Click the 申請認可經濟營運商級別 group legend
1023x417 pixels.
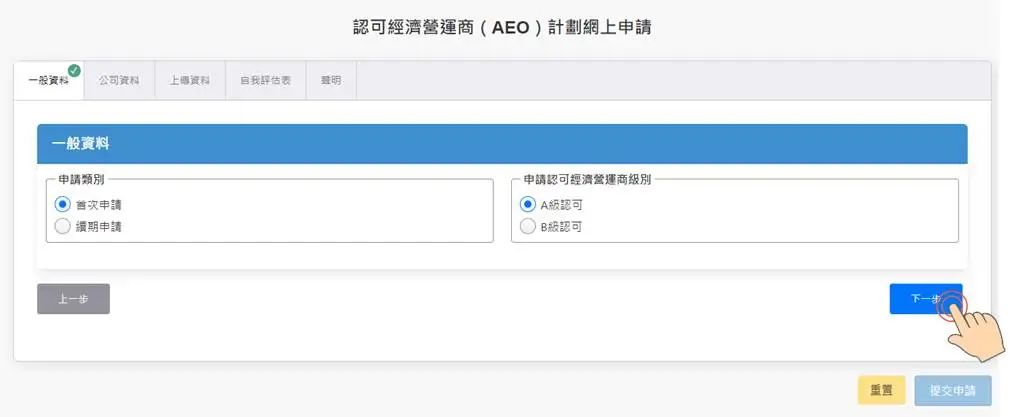[x=587, y=180]
